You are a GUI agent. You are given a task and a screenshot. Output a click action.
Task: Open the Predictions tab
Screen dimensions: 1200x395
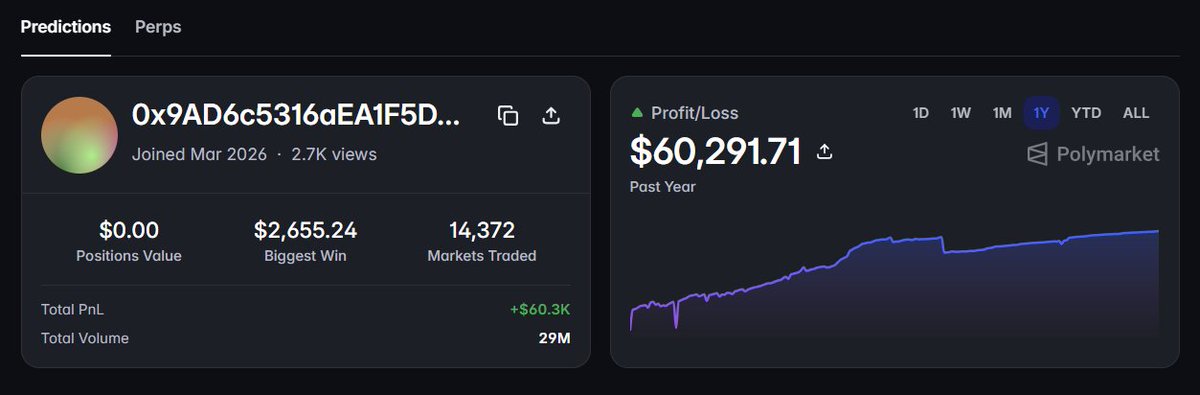(x=66, y=27)
